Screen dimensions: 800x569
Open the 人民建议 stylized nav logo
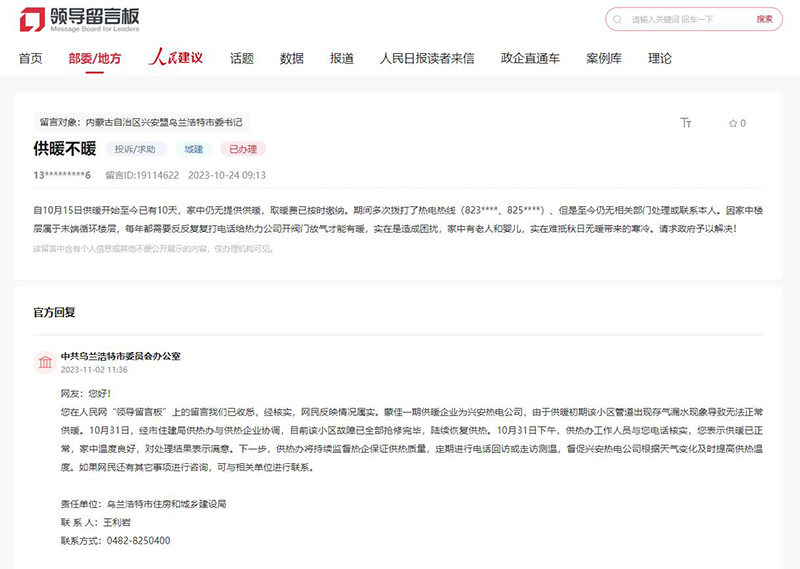click(175, 58)
